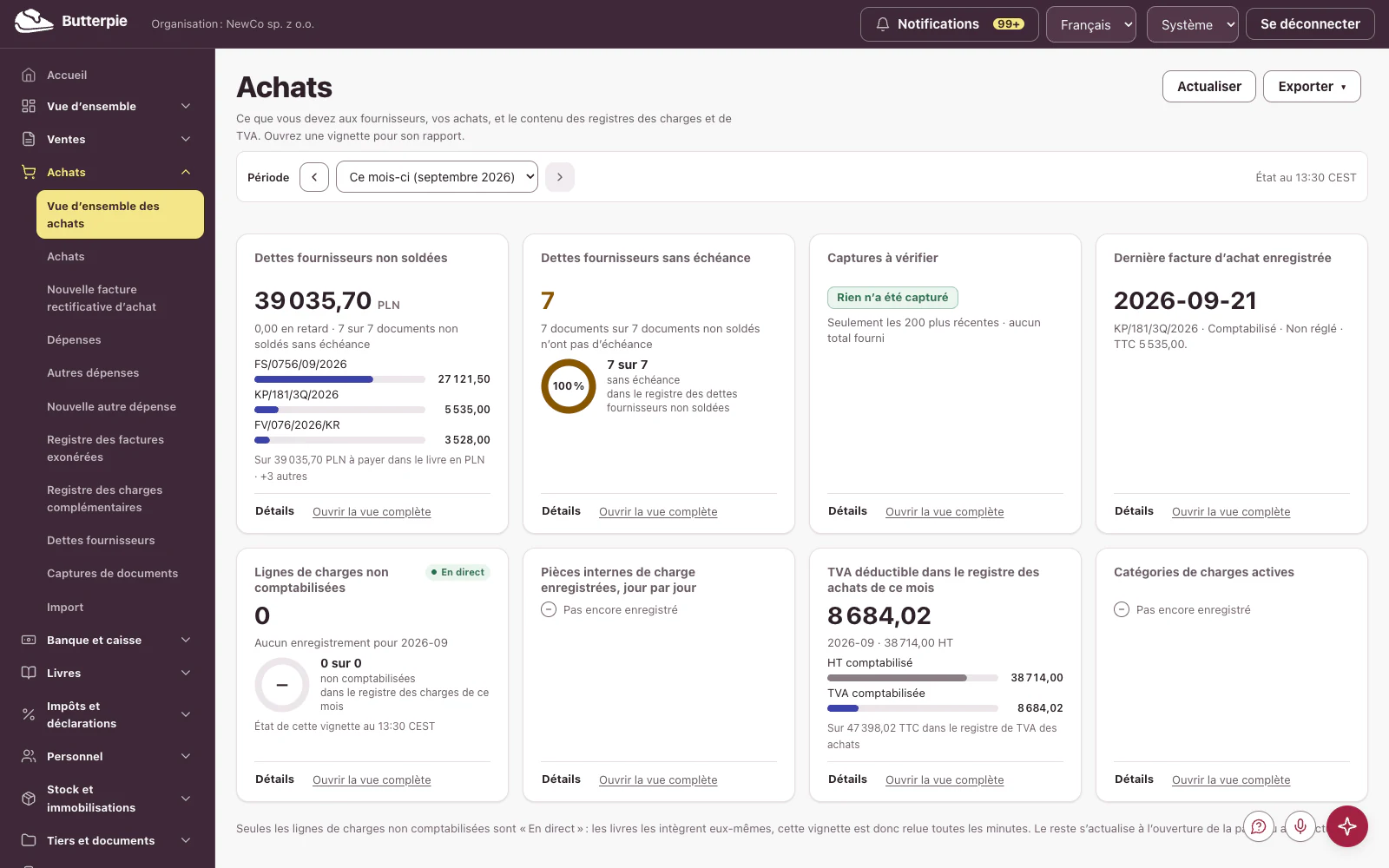Click the Butterpie logo icon
Image resolution: width=1389 pixels, height=868 pixels.
[x=34, y=21]
